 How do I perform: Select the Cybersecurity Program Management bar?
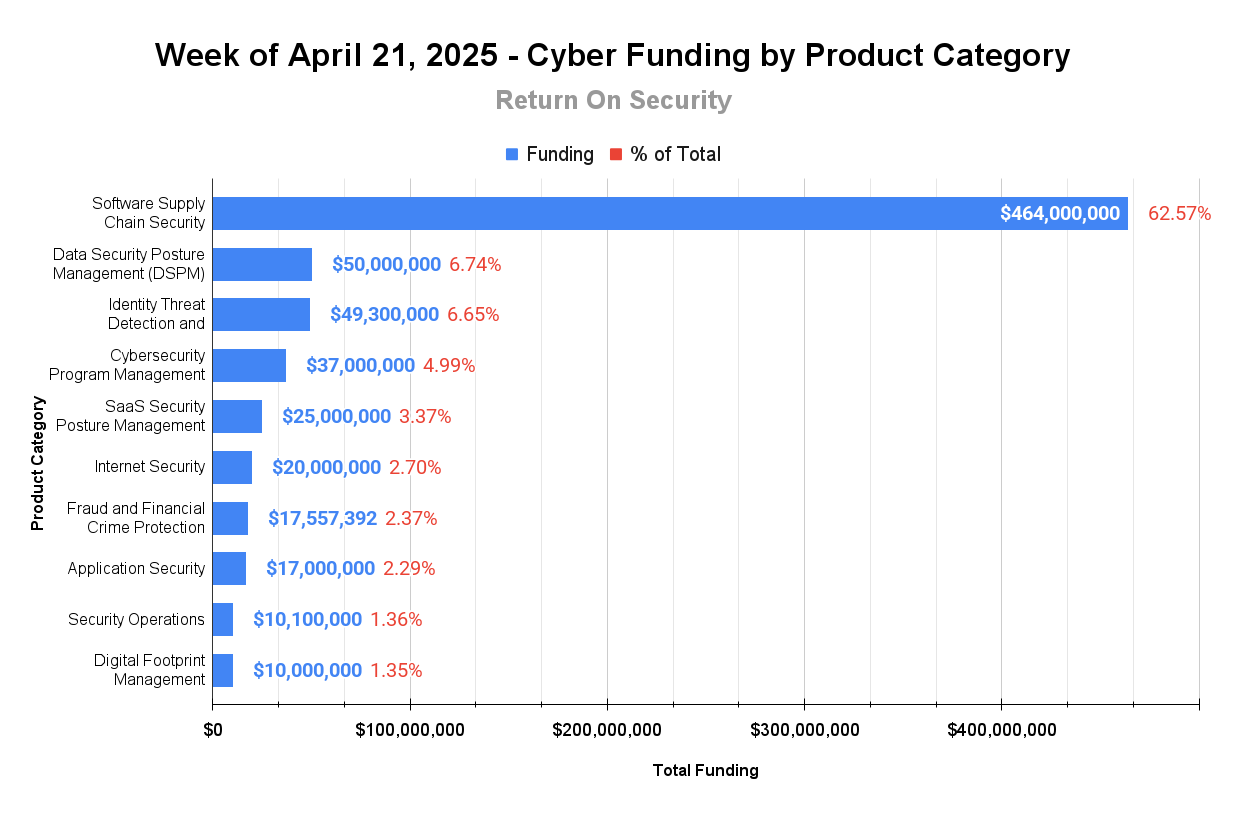249,365
